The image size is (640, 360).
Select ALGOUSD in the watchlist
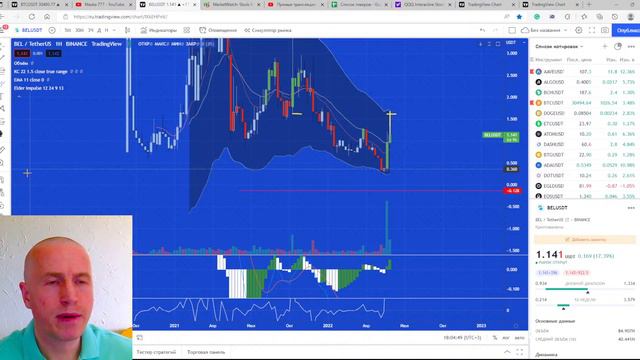tap(584, 82)
